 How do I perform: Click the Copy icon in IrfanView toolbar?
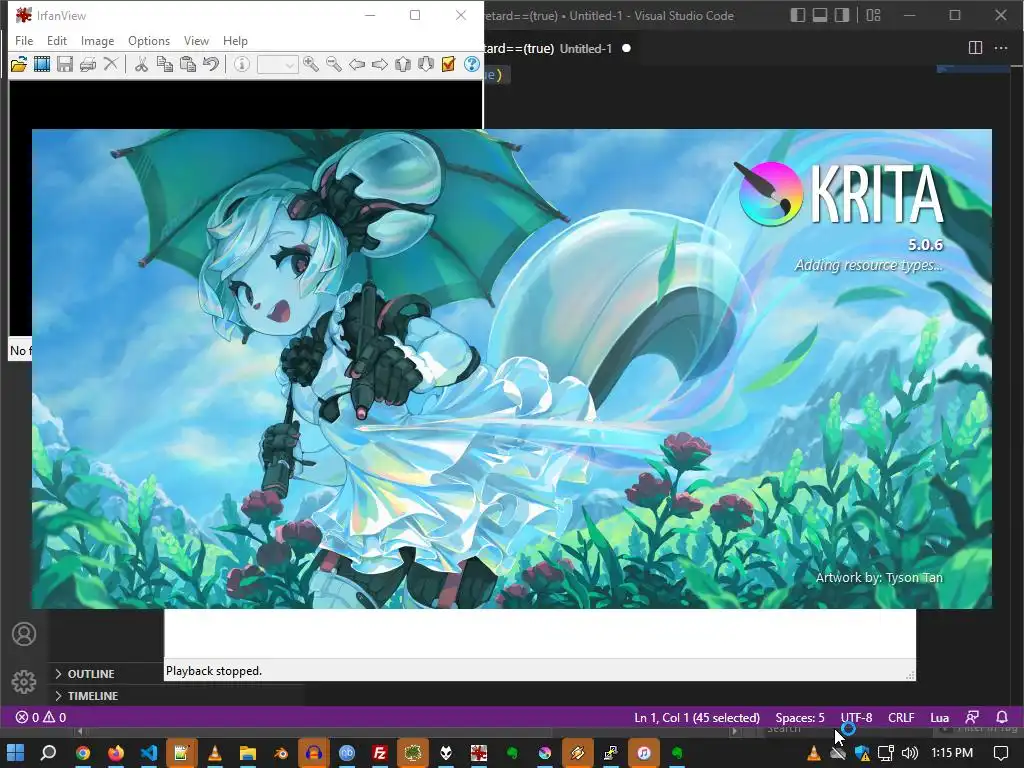pos(165,64)
